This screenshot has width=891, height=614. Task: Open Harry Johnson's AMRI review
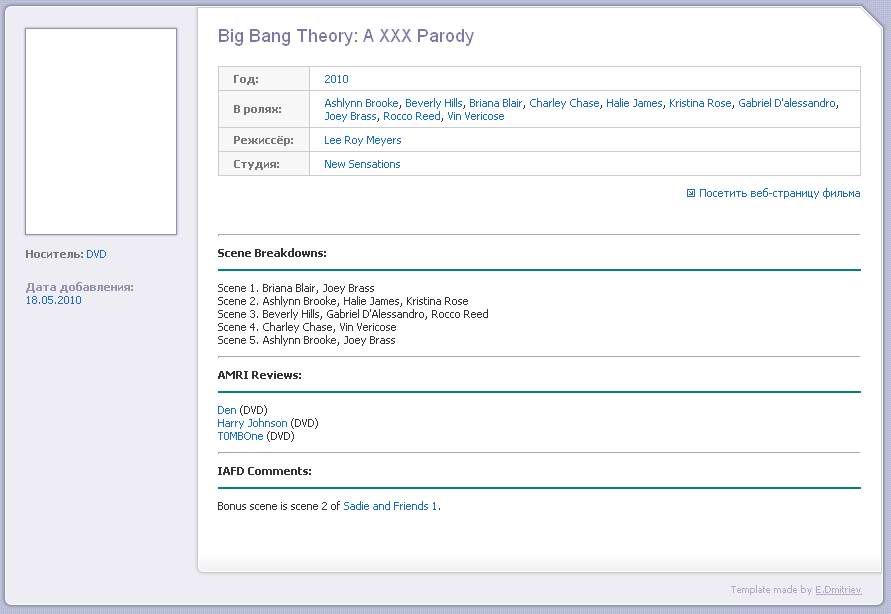coord(252,423)
